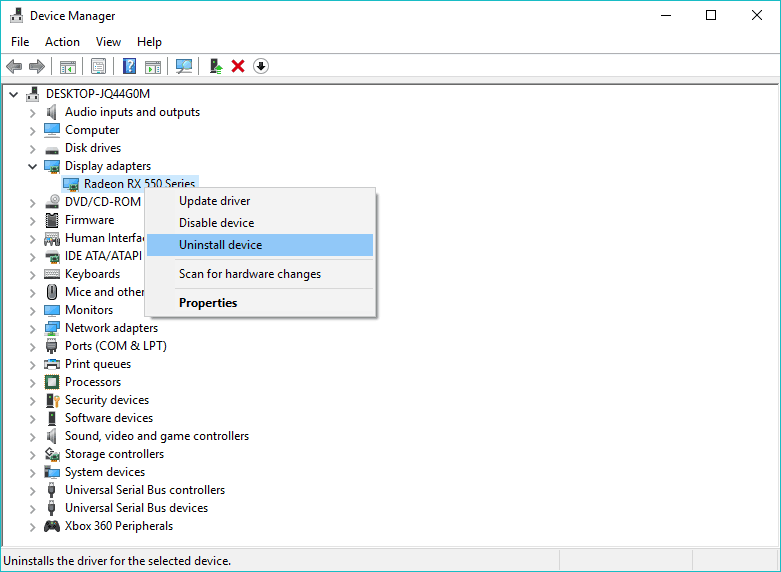Click the Properties toolbar icon

tap(99, 66)
